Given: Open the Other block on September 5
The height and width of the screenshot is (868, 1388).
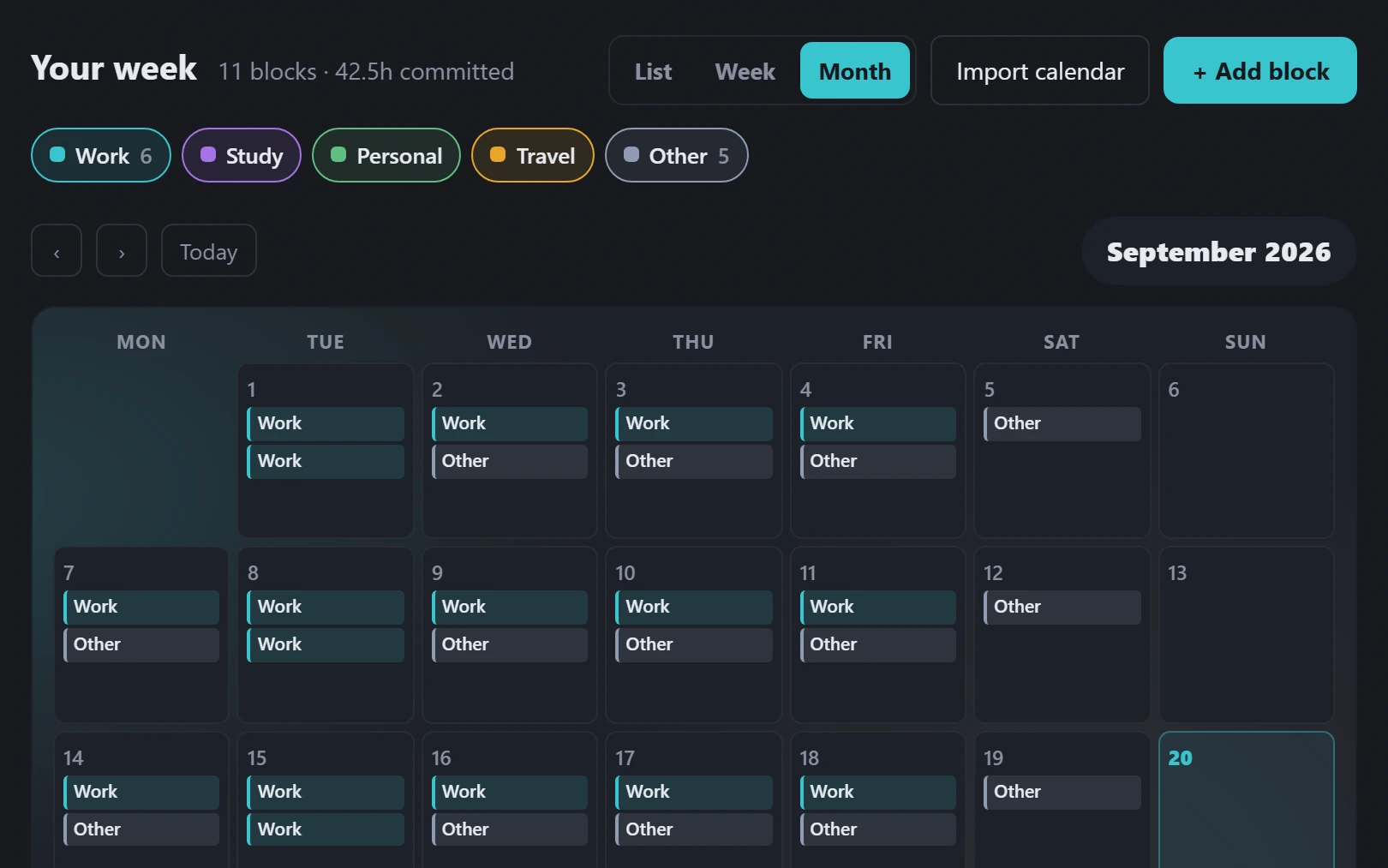Looking at the screenshot, I should pos(1062,424).
